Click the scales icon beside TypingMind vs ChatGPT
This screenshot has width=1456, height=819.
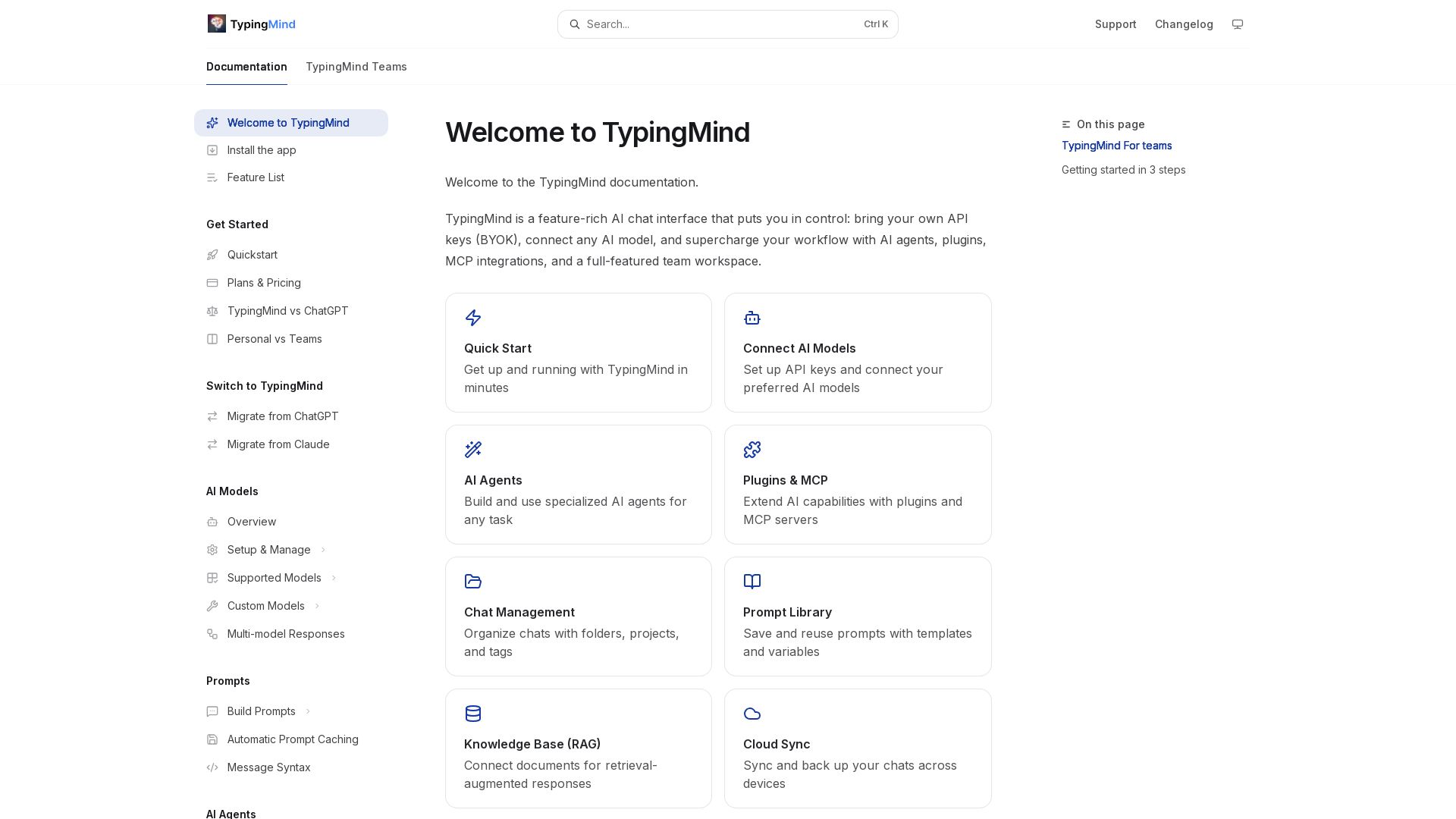coord(212,311)
